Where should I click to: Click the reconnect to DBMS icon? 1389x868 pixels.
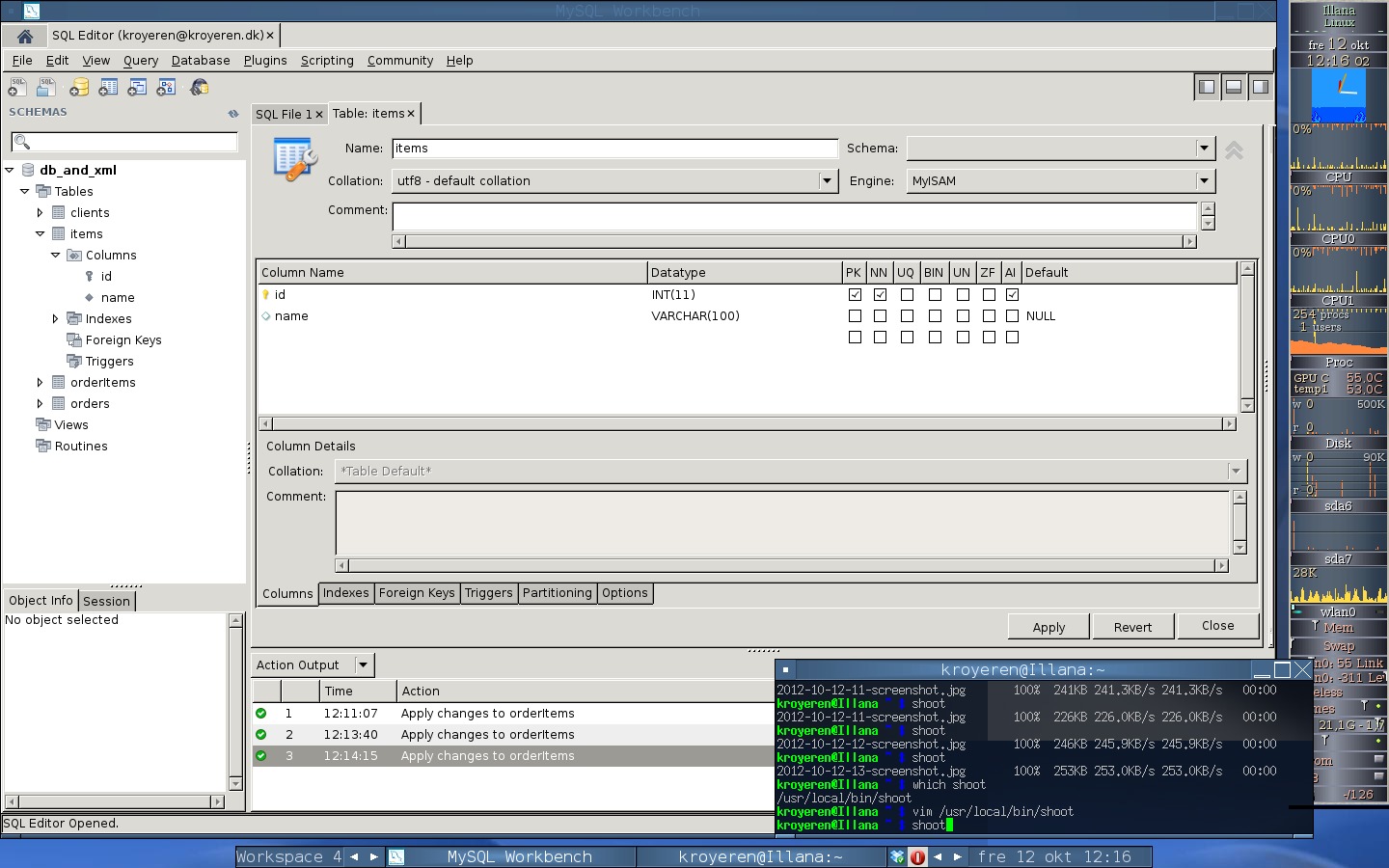pyautogui.click(x=199, y=88)
